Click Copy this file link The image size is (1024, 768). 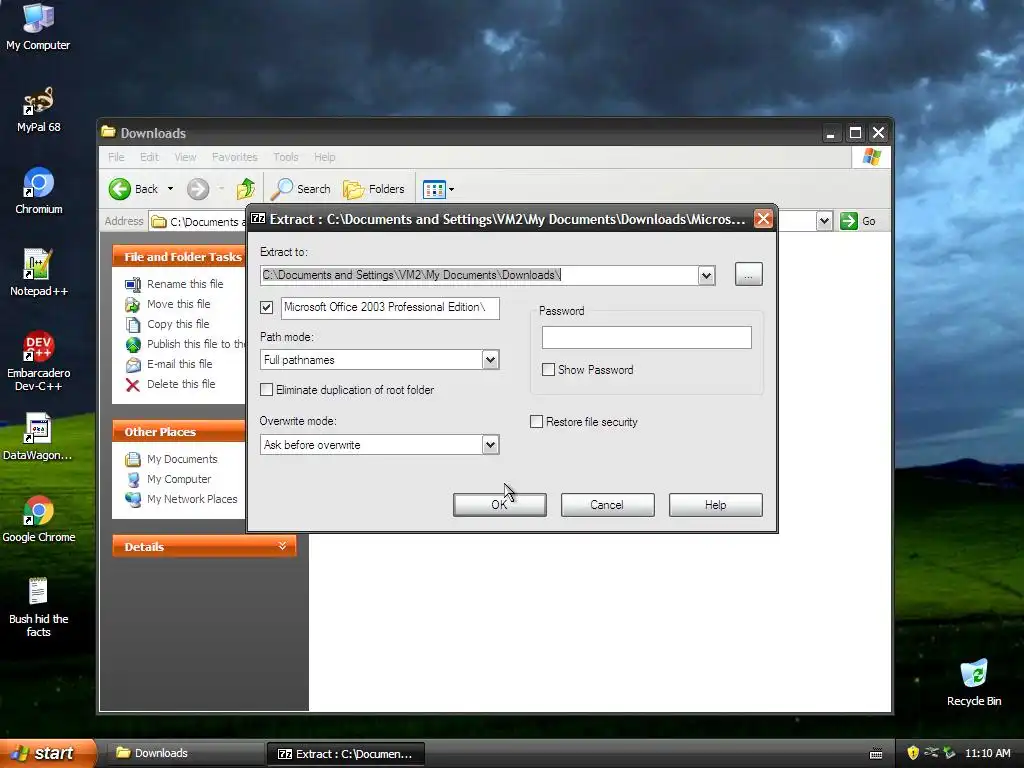178,324
